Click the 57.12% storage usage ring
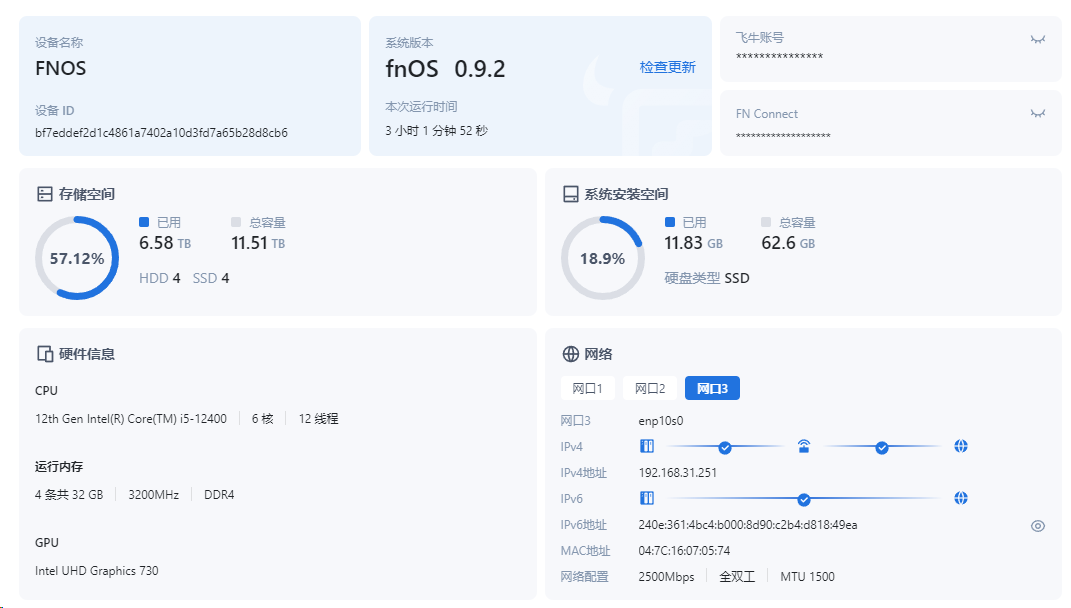This screenshot has height=608, width=1071. tap(77, 258)
